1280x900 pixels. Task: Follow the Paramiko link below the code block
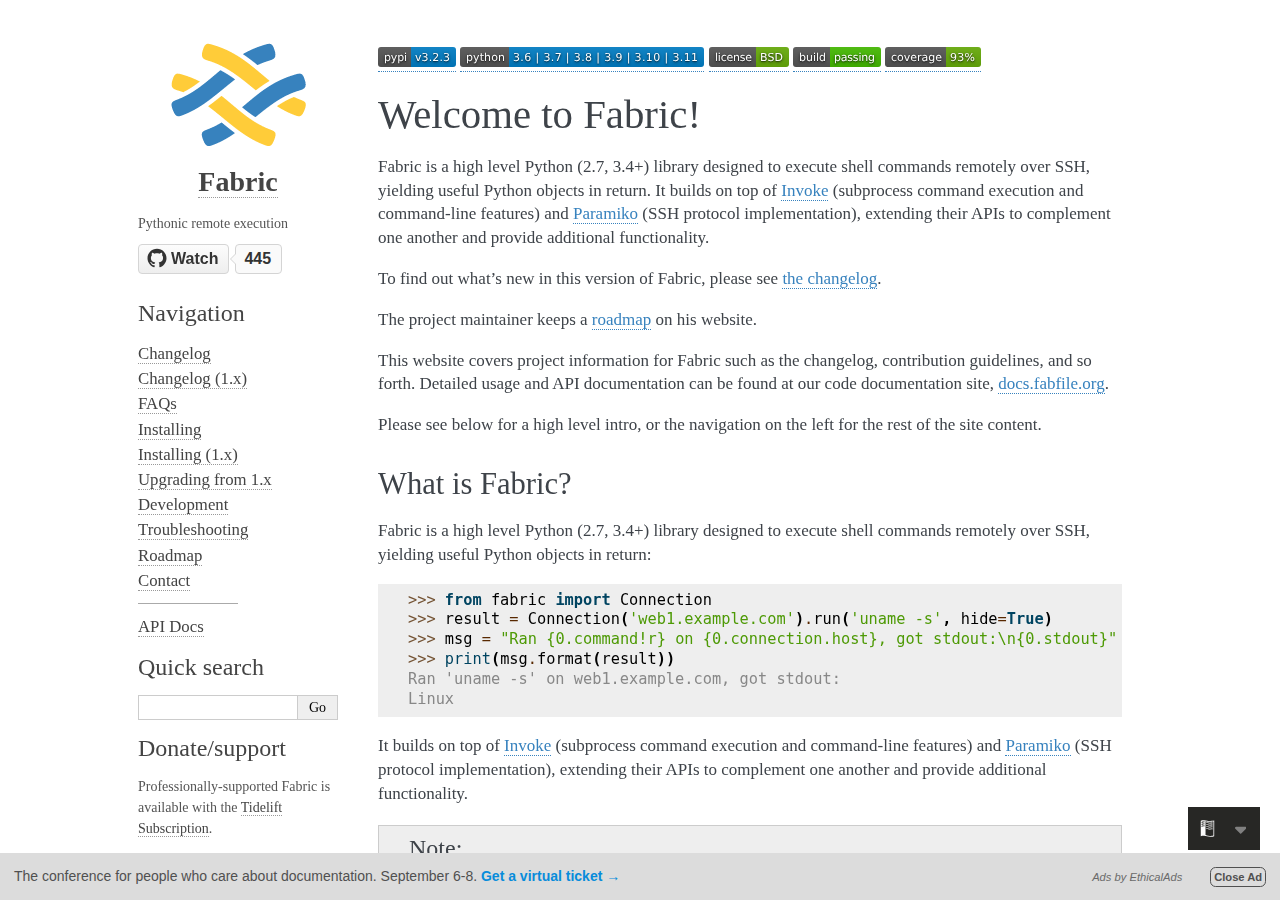click(x=1038, y=746)
